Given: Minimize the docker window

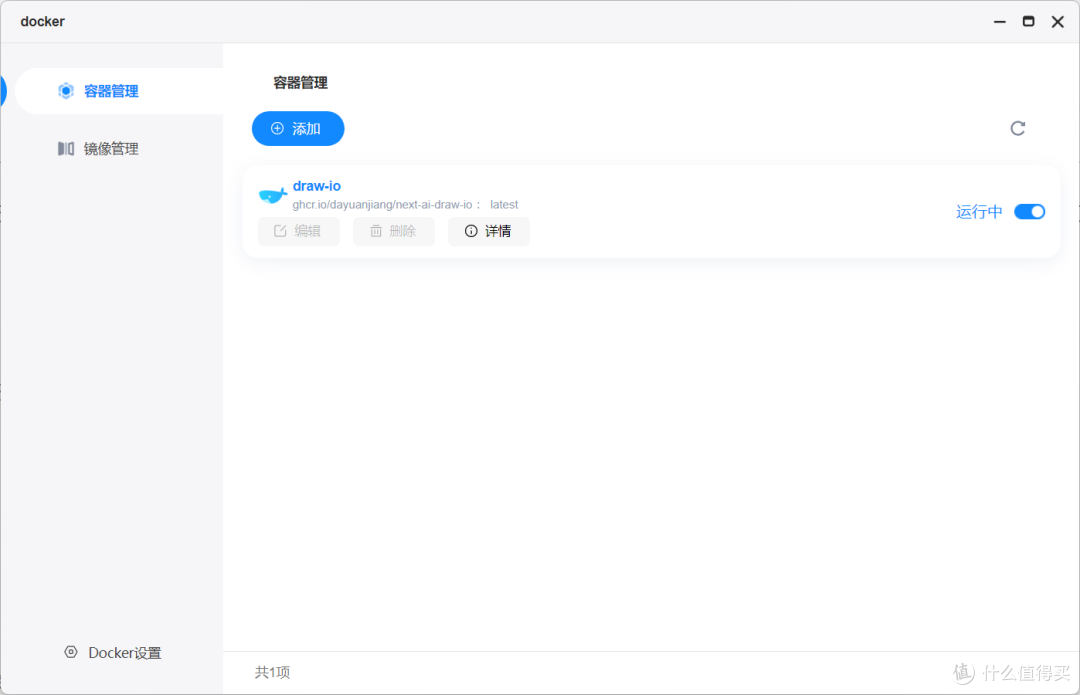Looking at the screenshot, I should click(999, 22).
